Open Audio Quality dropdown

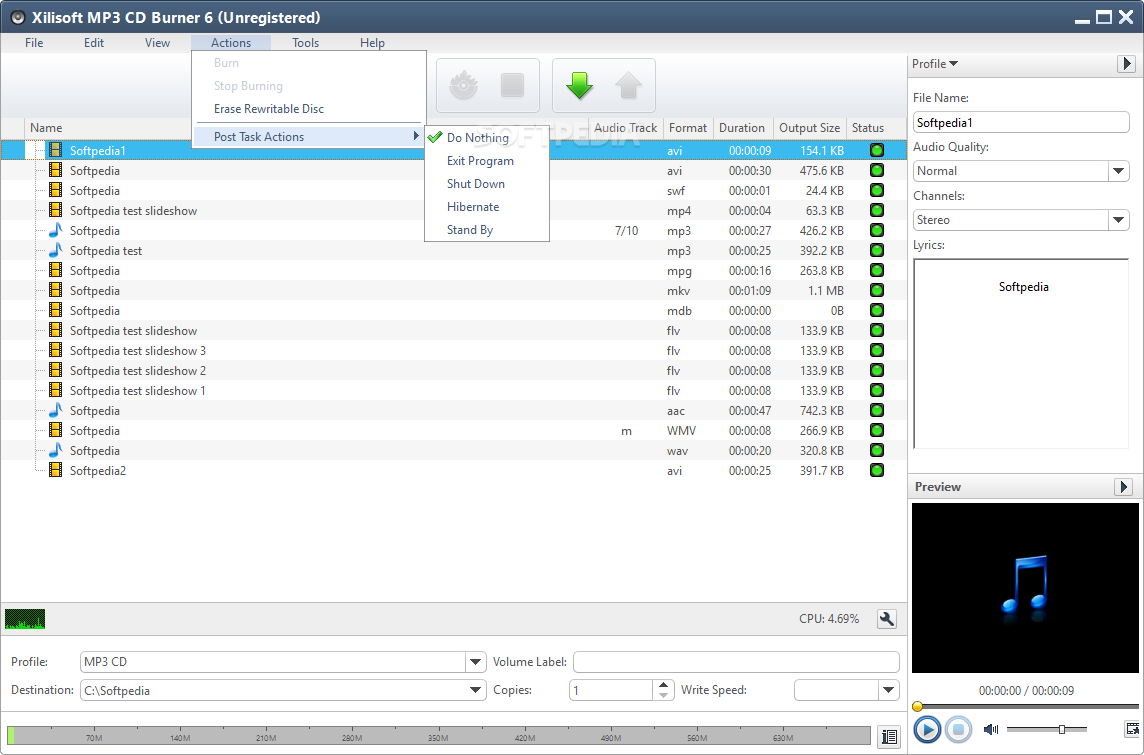(1118, 171)
